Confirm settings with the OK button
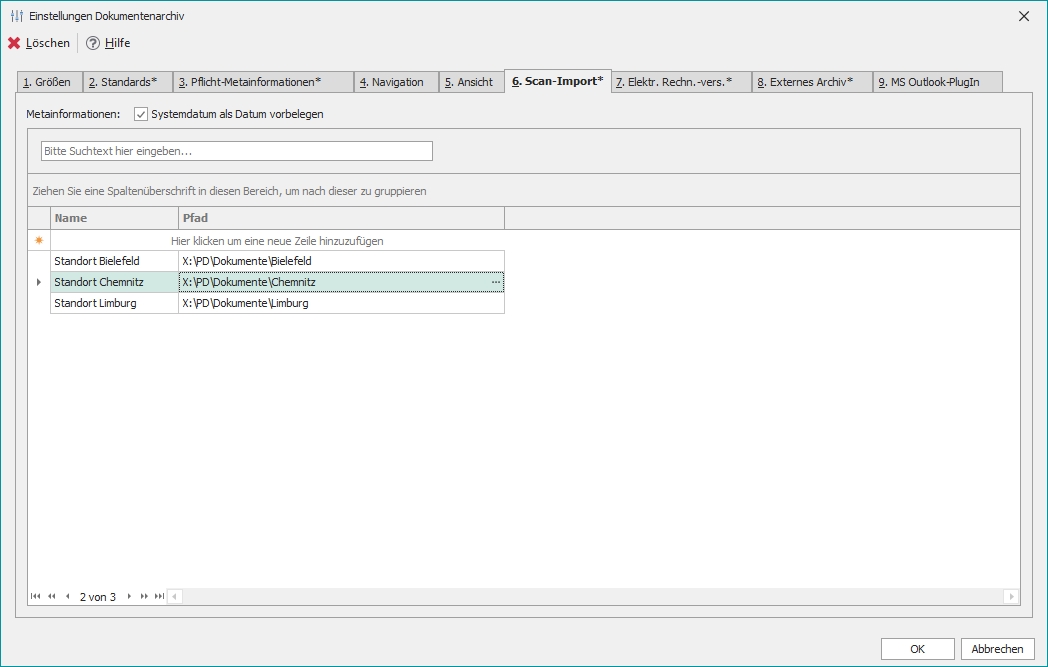The image size is (1048, 667). coord(918,649)
